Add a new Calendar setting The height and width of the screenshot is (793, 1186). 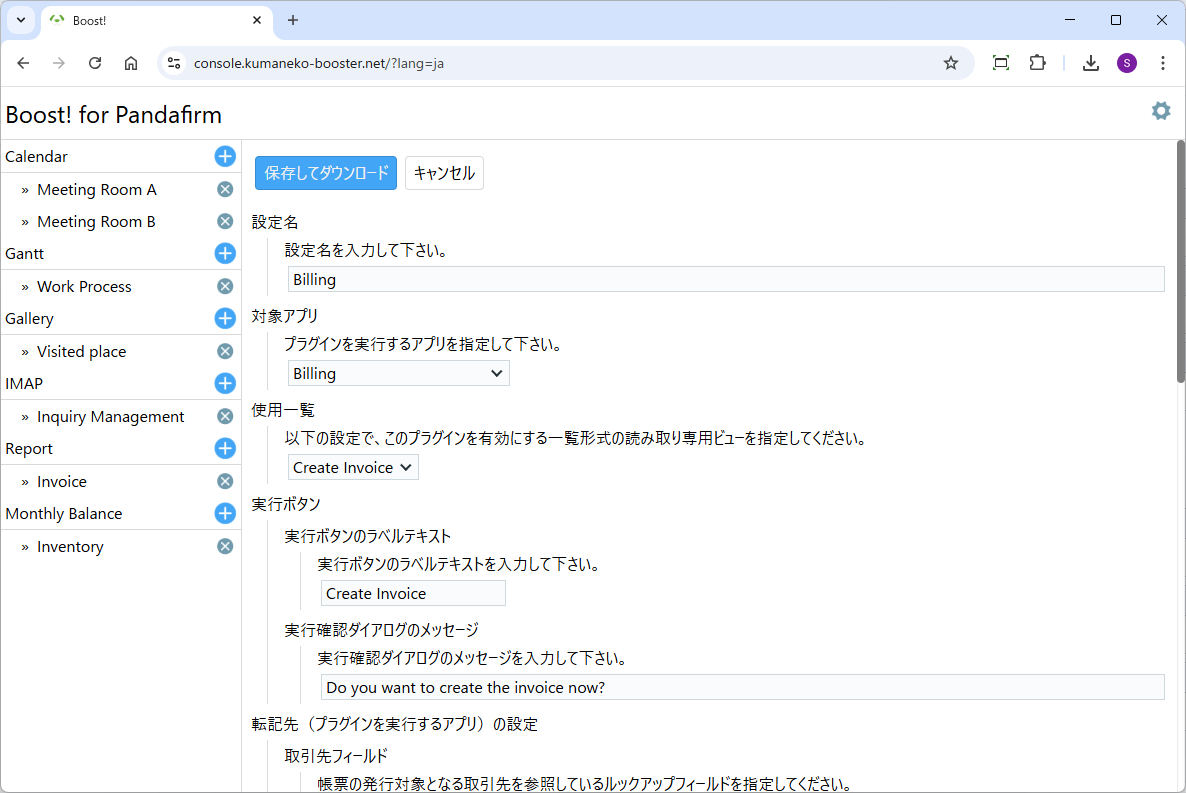(225, 156)
